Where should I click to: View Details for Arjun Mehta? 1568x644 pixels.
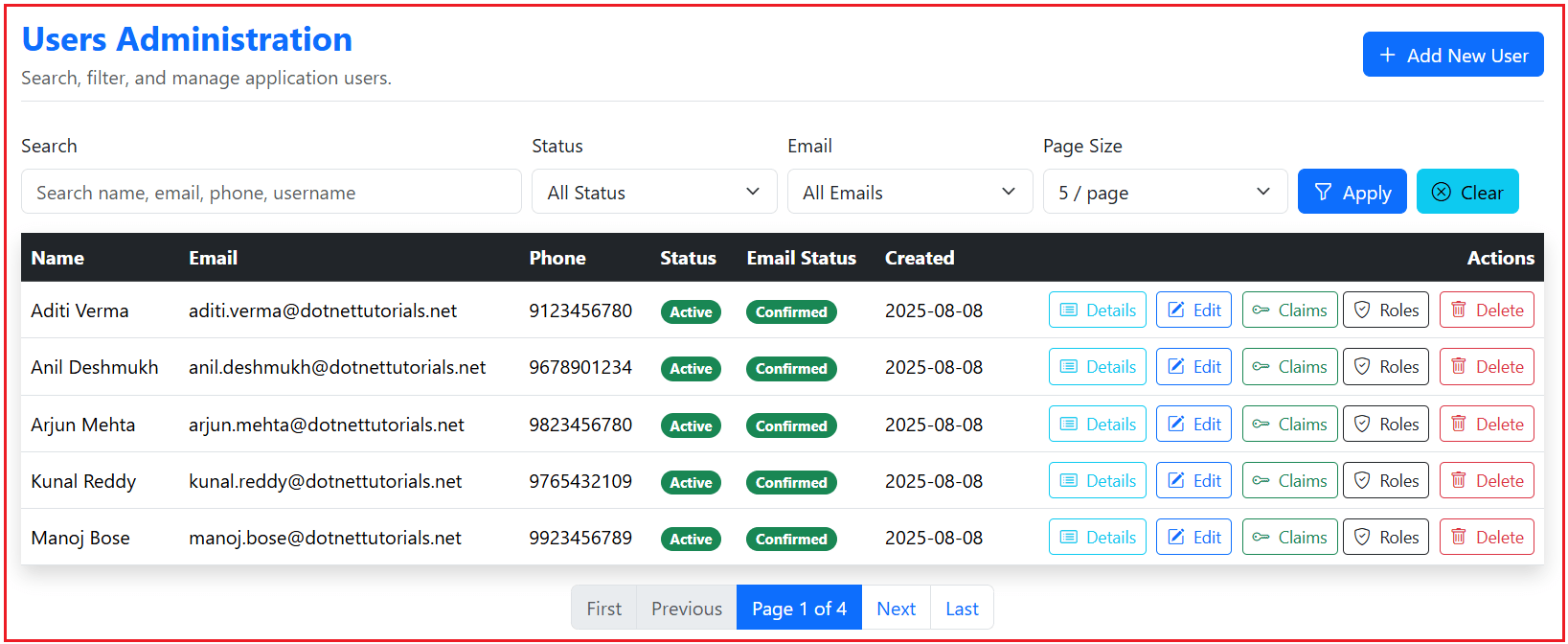point(1098,424)
